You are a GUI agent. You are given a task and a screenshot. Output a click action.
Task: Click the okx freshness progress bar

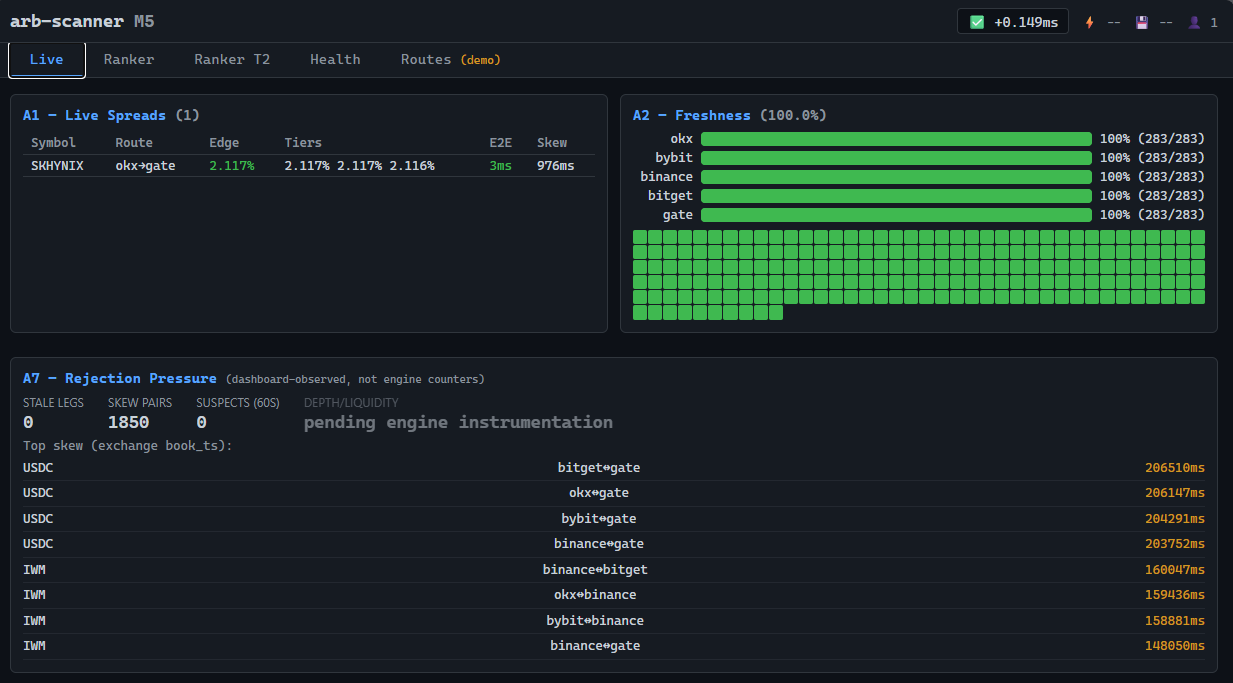pyautogui.click(x=896, y=139)
